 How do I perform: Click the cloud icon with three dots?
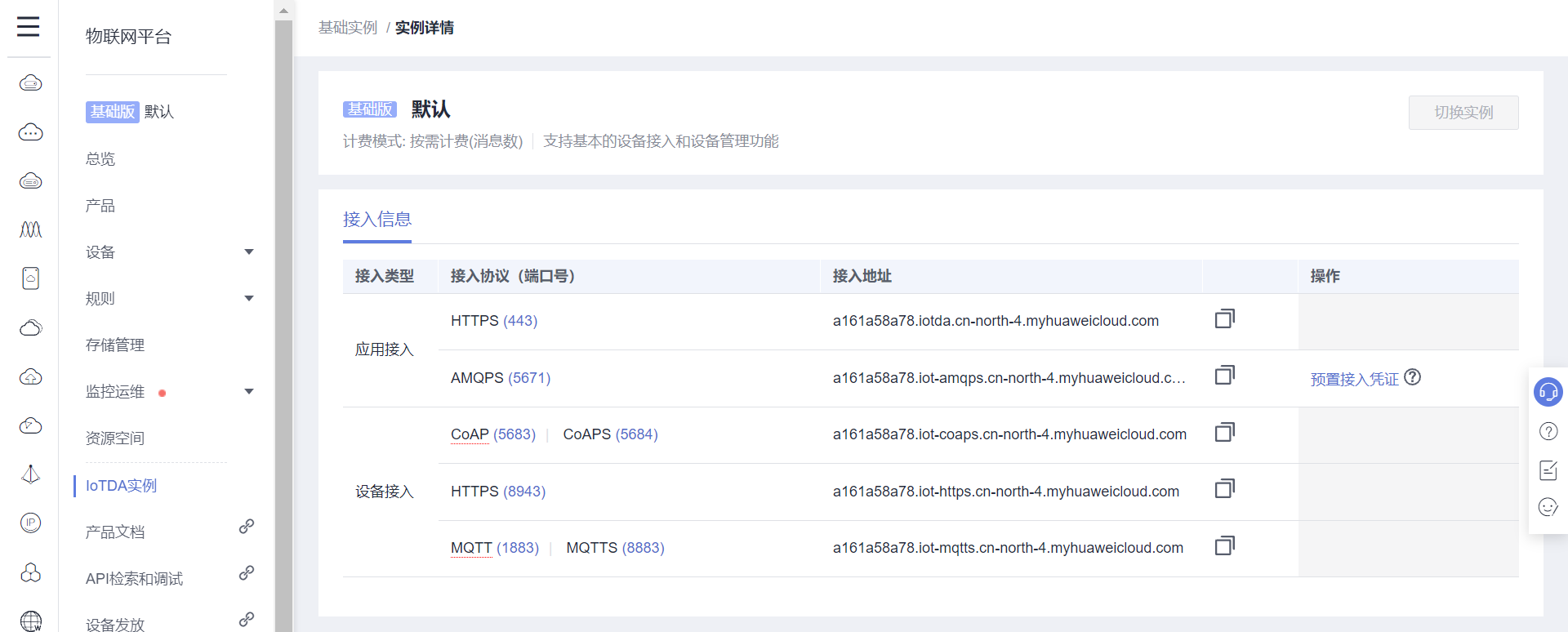coord(30,131)
